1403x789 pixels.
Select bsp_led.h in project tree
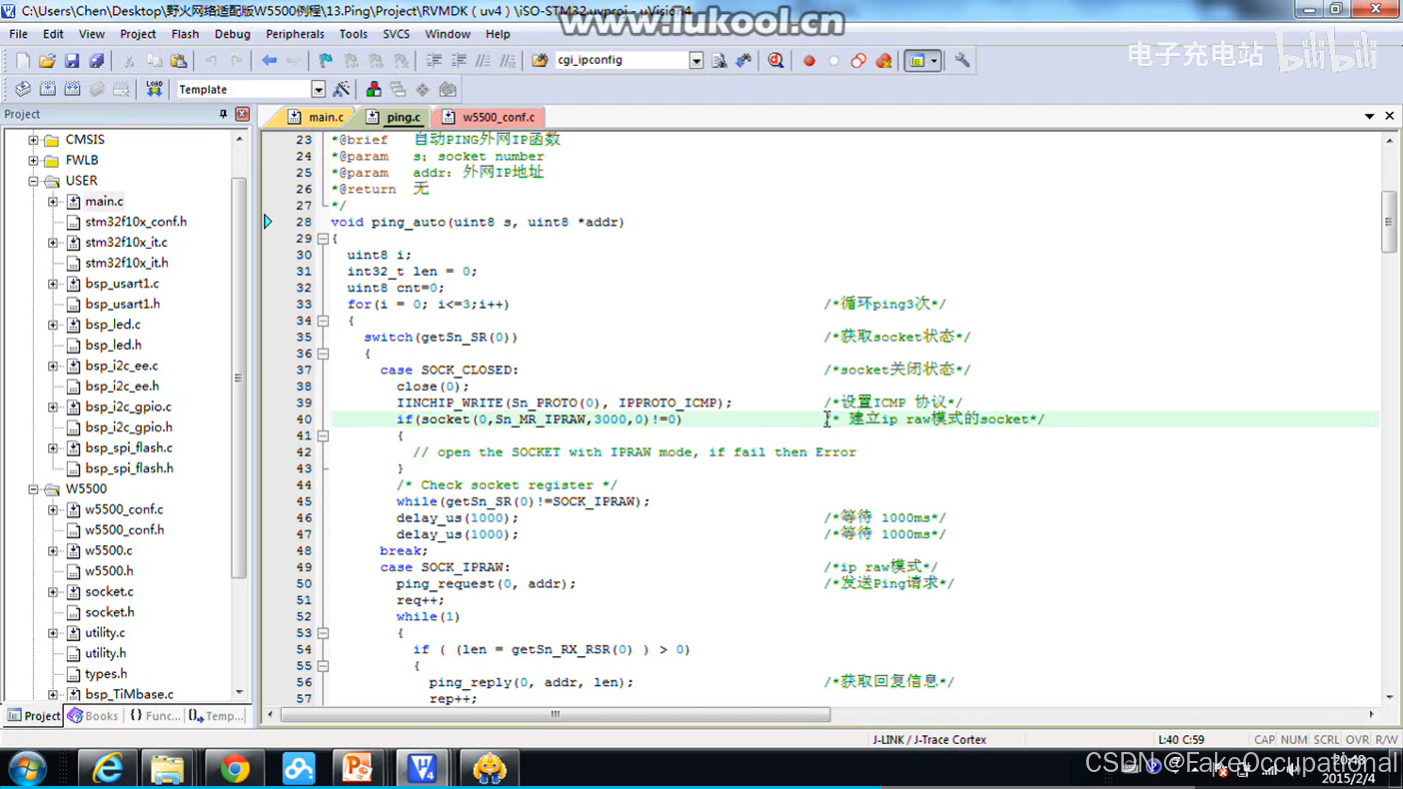113,345
